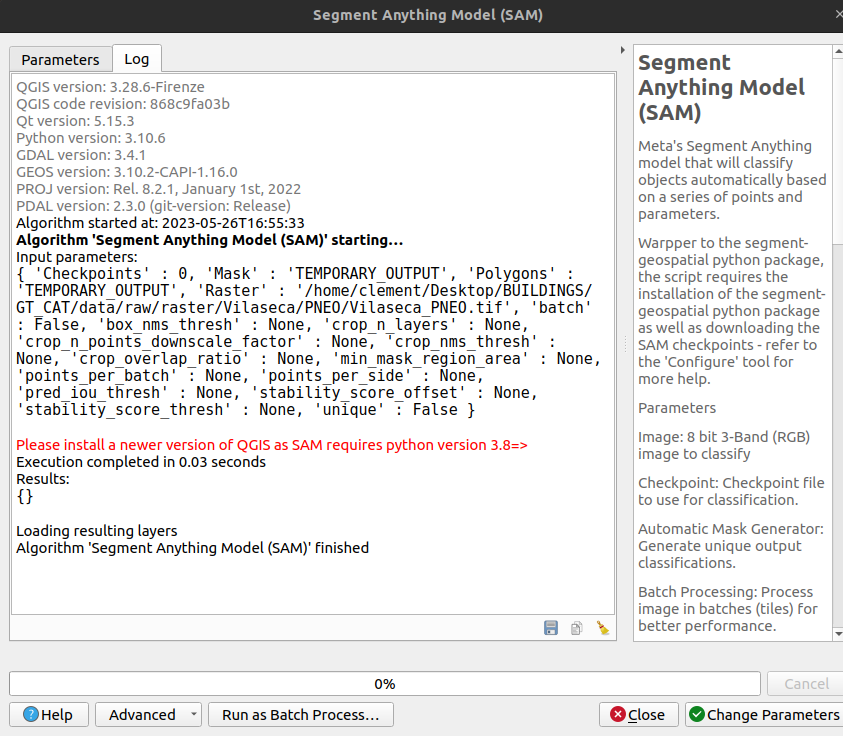Screen dimensions: 843x736
Task: Click Run as Batch Process
Action: point(299,714)
